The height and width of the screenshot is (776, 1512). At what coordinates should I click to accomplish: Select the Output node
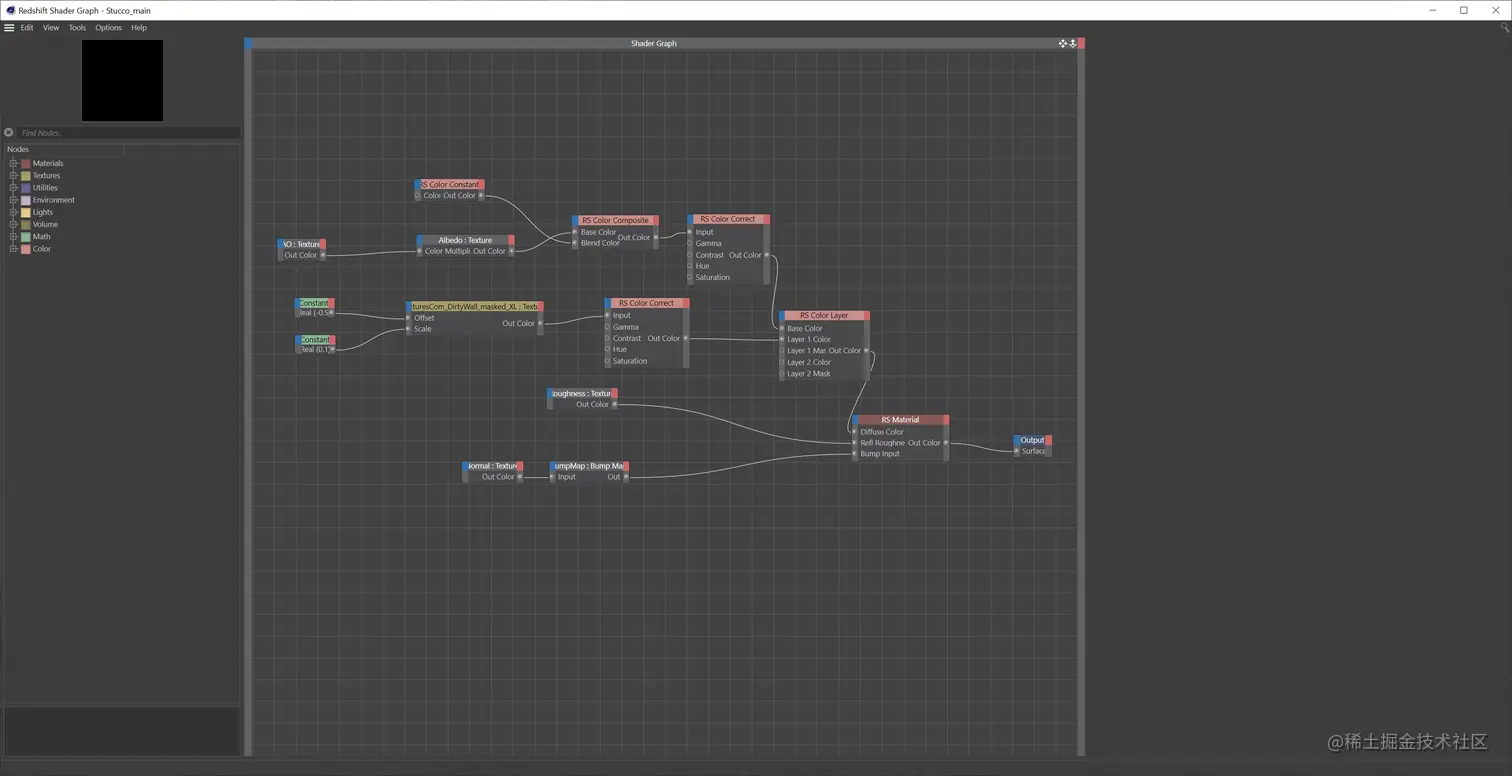(1032, 440)
